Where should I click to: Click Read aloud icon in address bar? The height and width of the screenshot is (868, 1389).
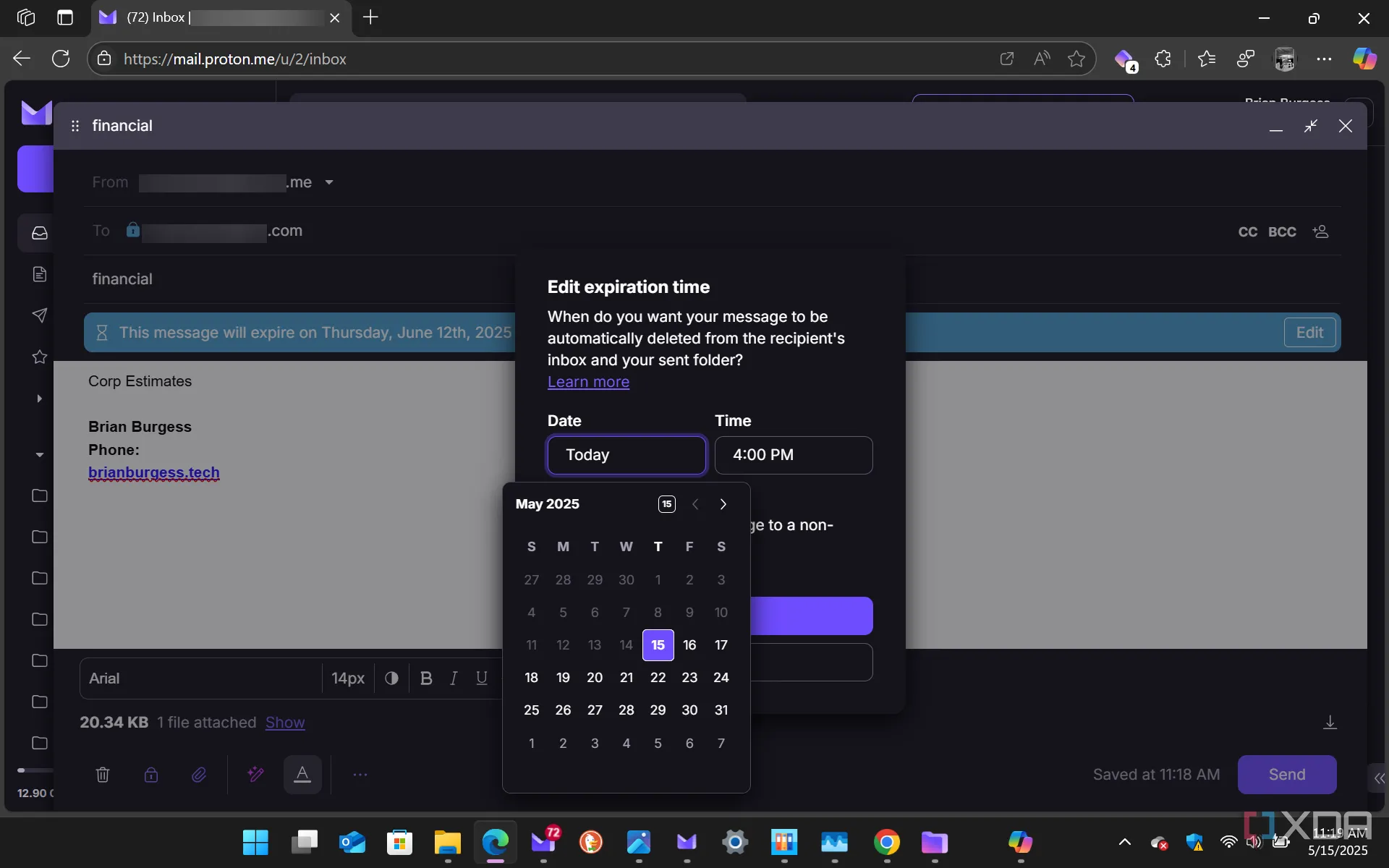pos(1042,59)
